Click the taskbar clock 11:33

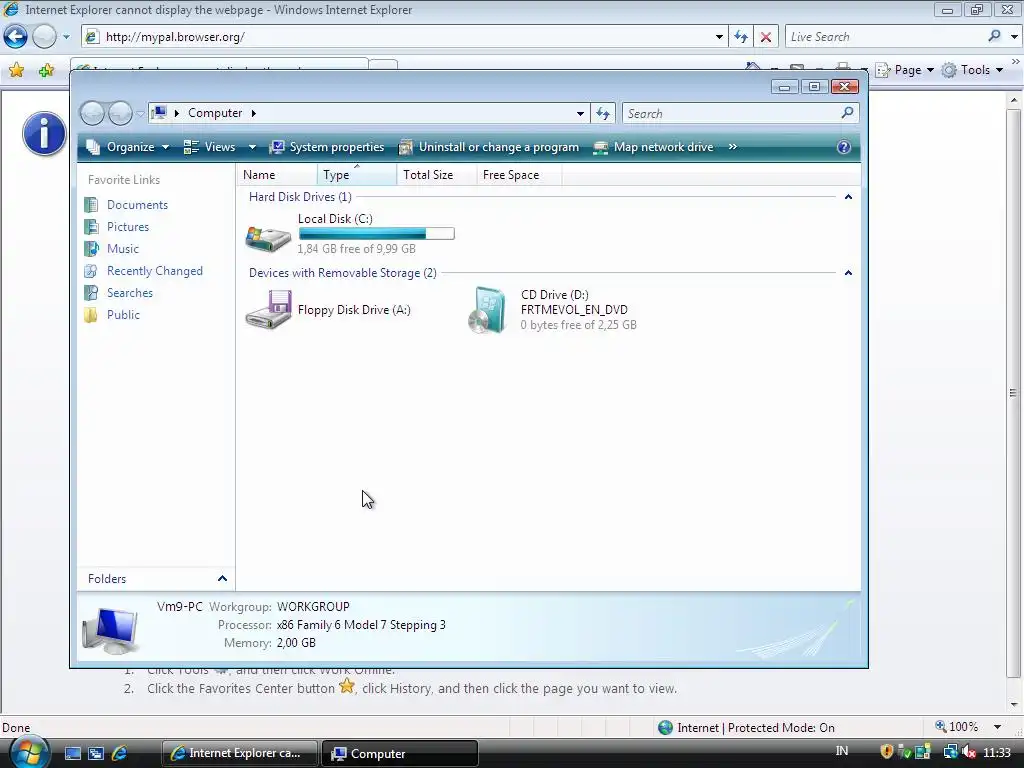[x=997, y=752]
